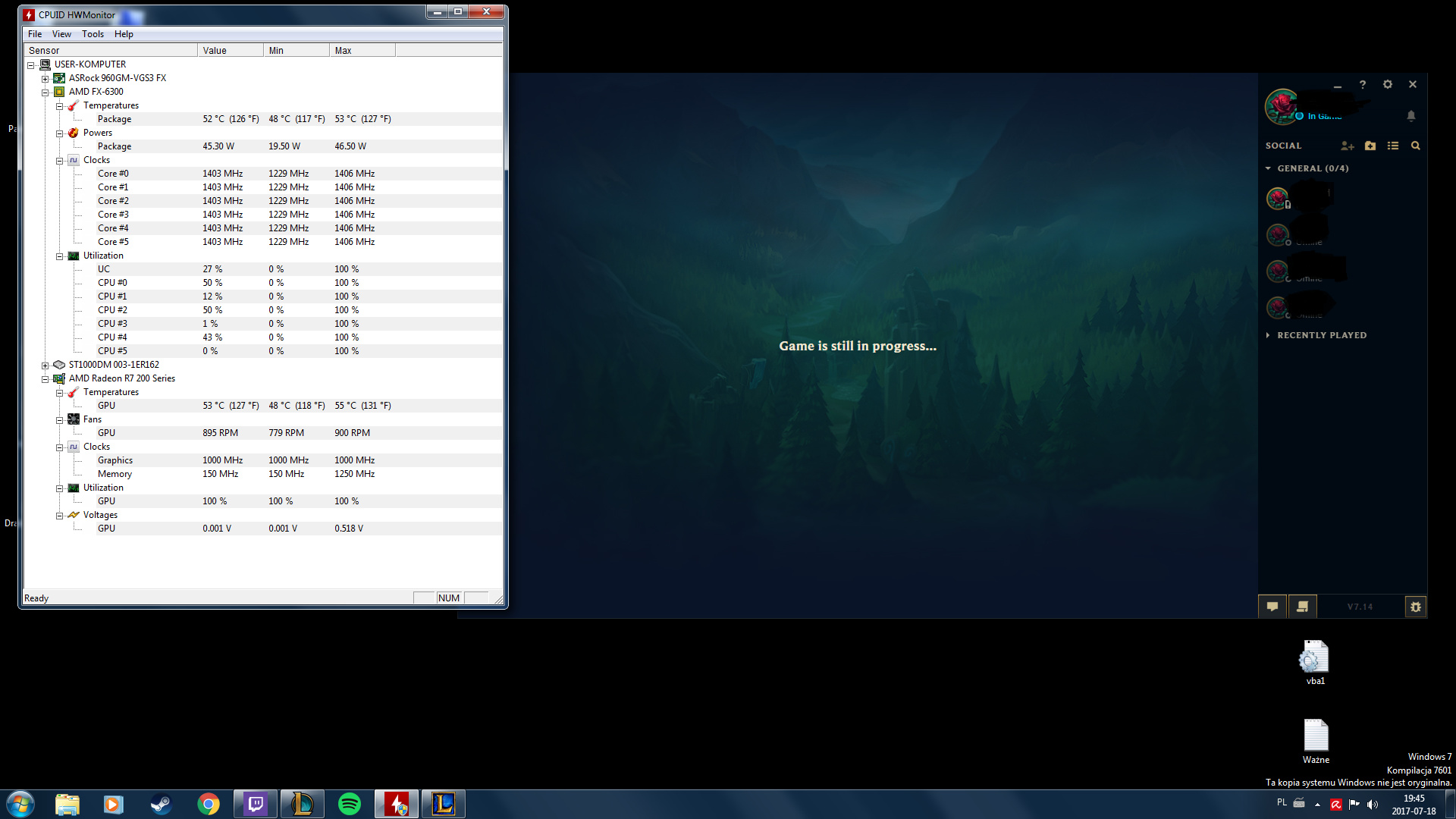Click the Value column header
1456x819 pixels.
[x=231, y=50]
